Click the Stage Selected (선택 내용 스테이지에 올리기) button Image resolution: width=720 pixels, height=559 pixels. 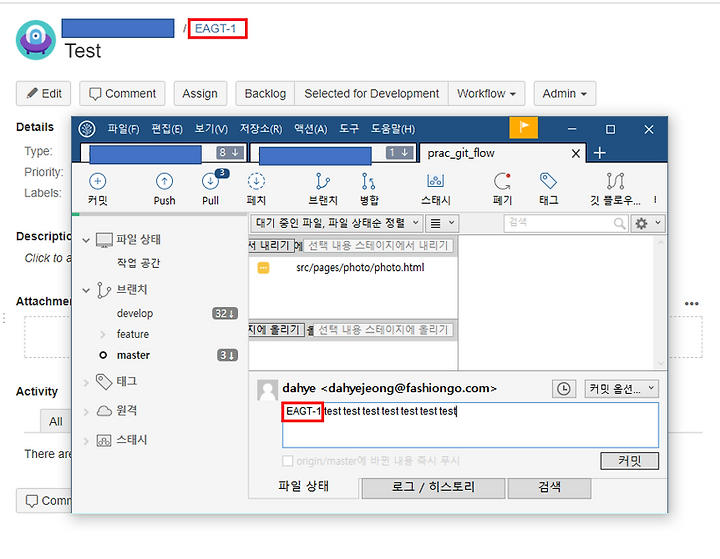coord(383,330)
